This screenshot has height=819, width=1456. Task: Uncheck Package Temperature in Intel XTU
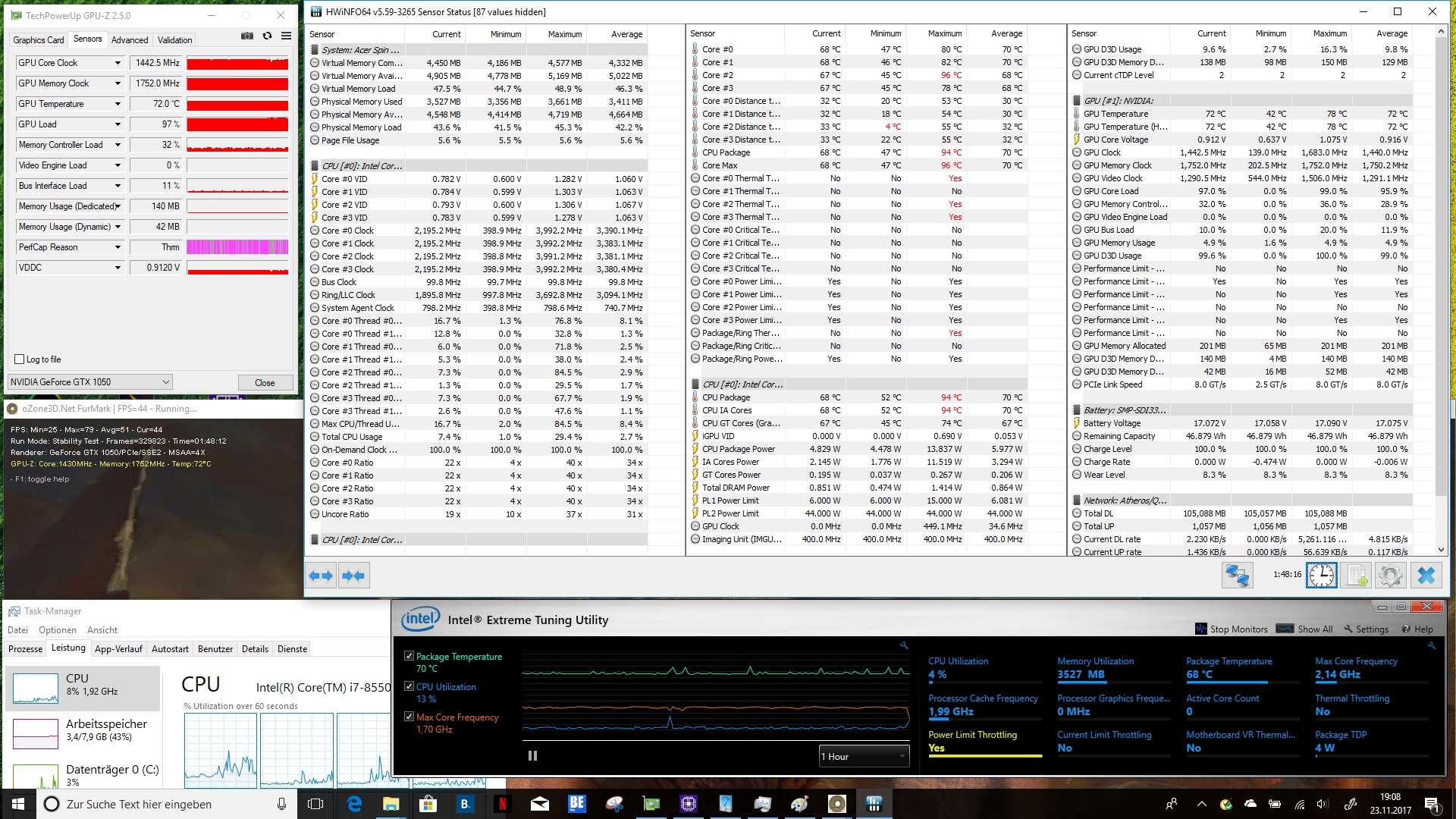[x=409, y=656]
